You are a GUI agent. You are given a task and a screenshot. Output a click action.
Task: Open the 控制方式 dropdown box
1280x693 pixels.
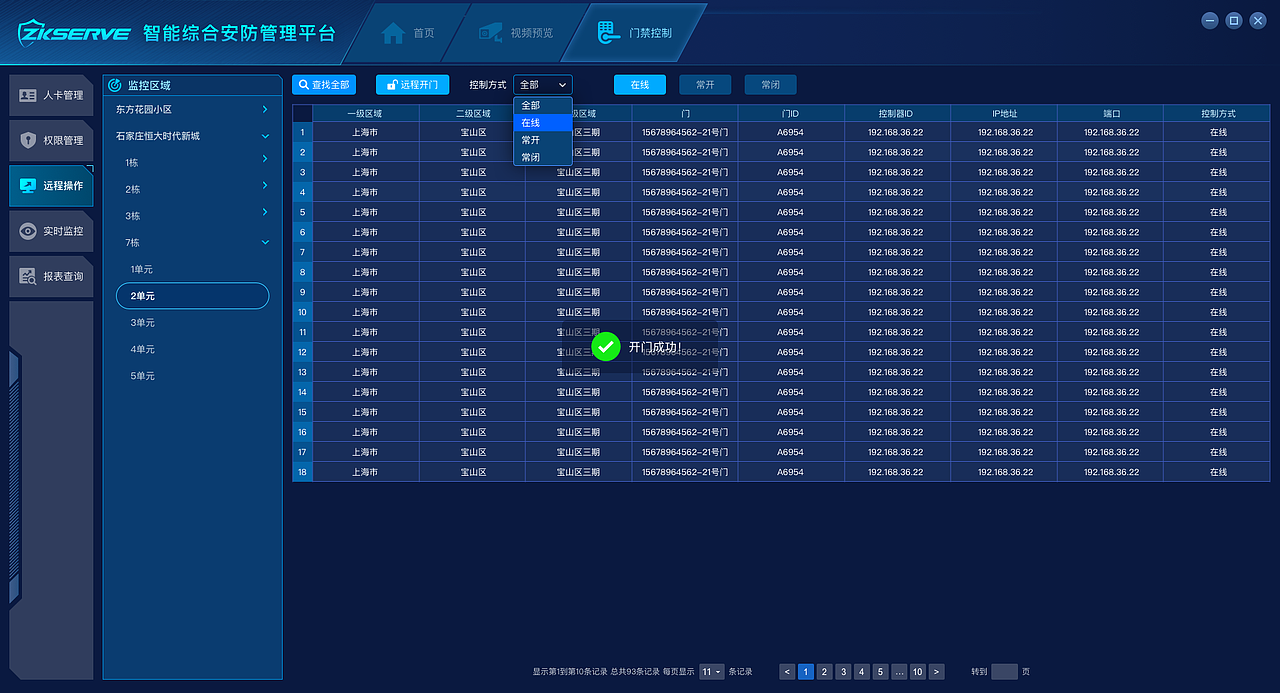tap(543, 85)
